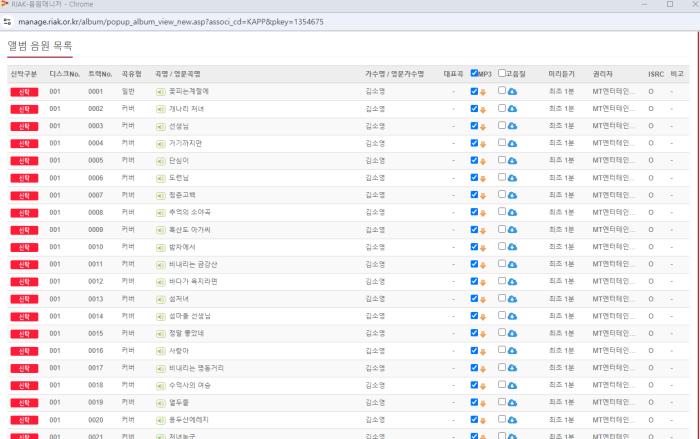This screenshot has height=439, width=700.
Task: Check high-quality checkbox for track 0007
Action: (x=502, y=194)
